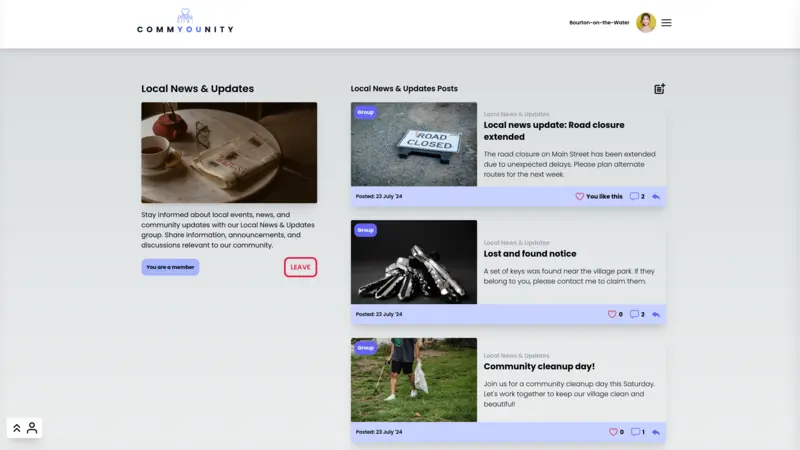Click group description starting 'Stay informed about'
Screen dimensions: 800x450
(228, 230)
